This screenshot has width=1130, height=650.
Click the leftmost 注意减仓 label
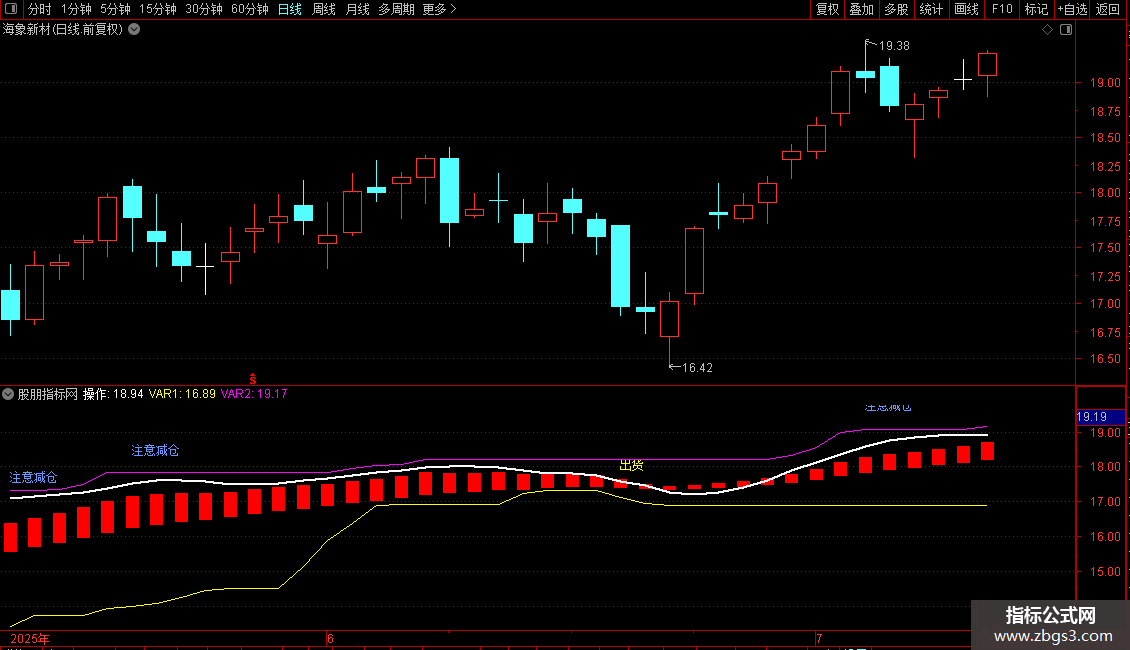pyautogui.click(x=33, y=477)
